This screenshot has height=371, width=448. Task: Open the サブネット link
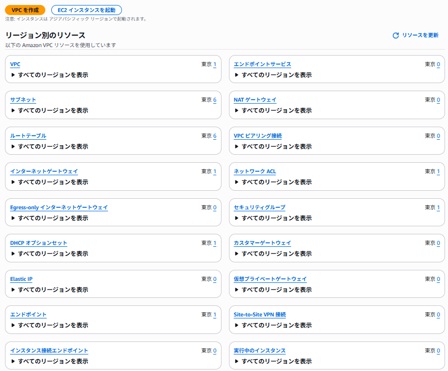point(23,100)
